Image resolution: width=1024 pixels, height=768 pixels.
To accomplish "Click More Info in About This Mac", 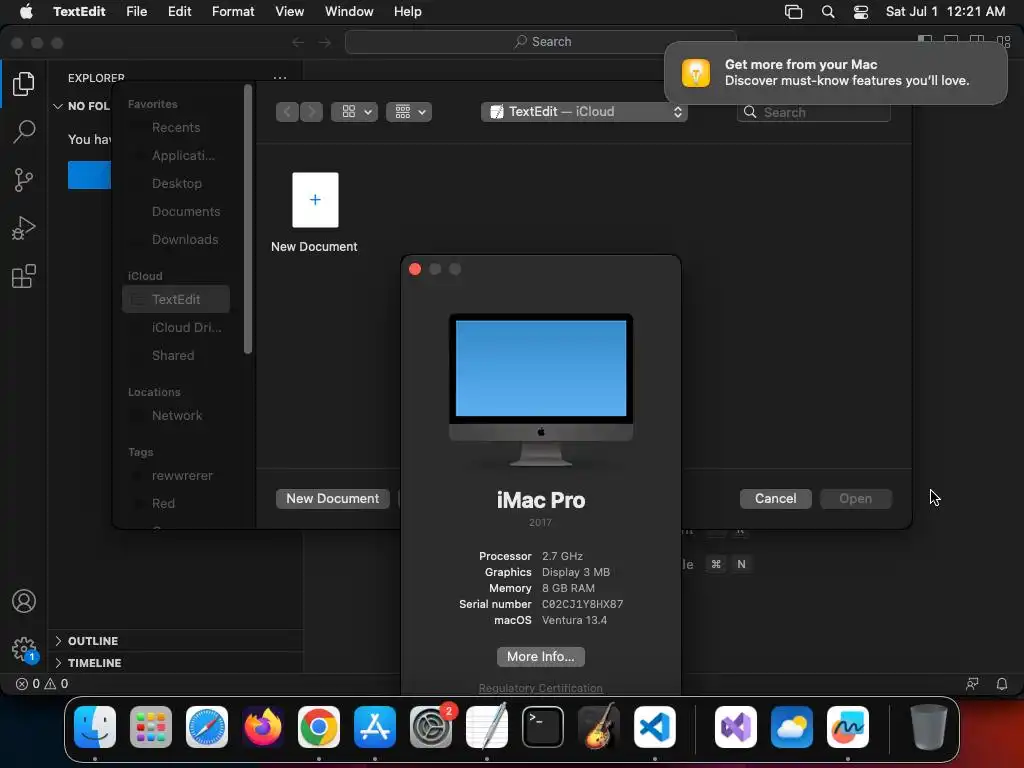I will [x=541, y=656].
